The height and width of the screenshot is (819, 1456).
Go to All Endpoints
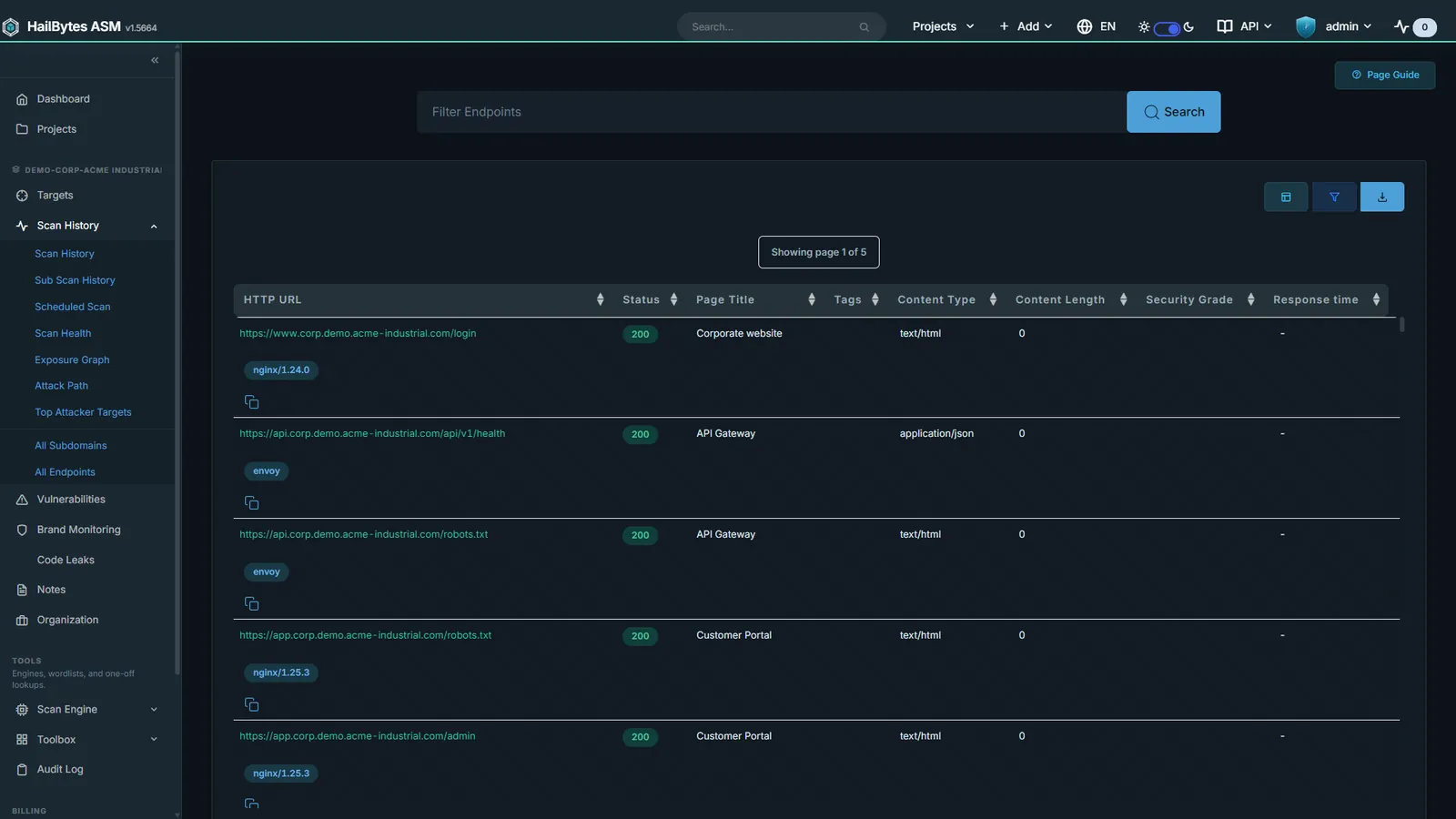(x=65, y=472)
